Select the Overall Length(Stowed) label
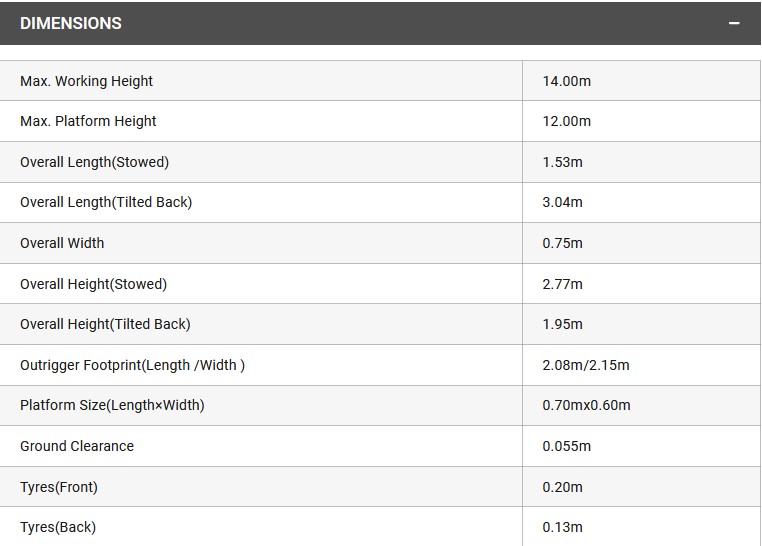 click(94, 162)
